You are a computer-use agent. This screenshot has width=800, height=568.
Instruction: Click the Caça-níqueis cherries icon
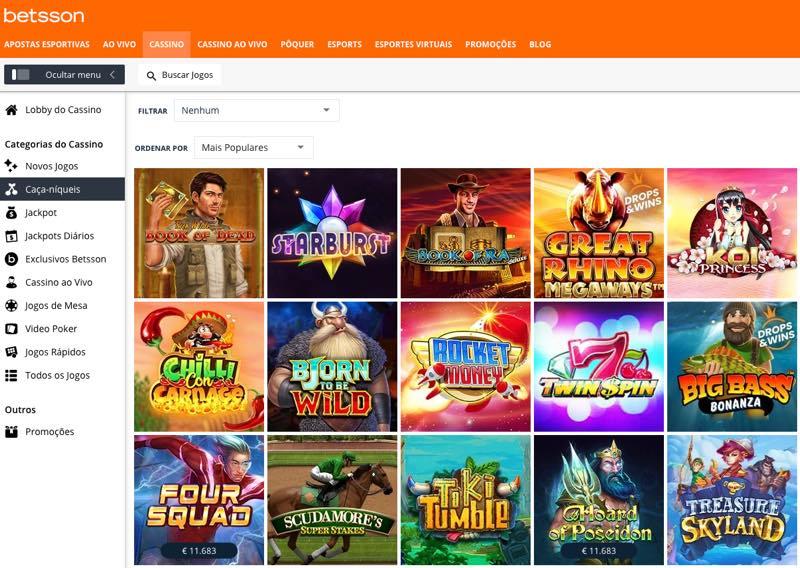click(11, 189)
